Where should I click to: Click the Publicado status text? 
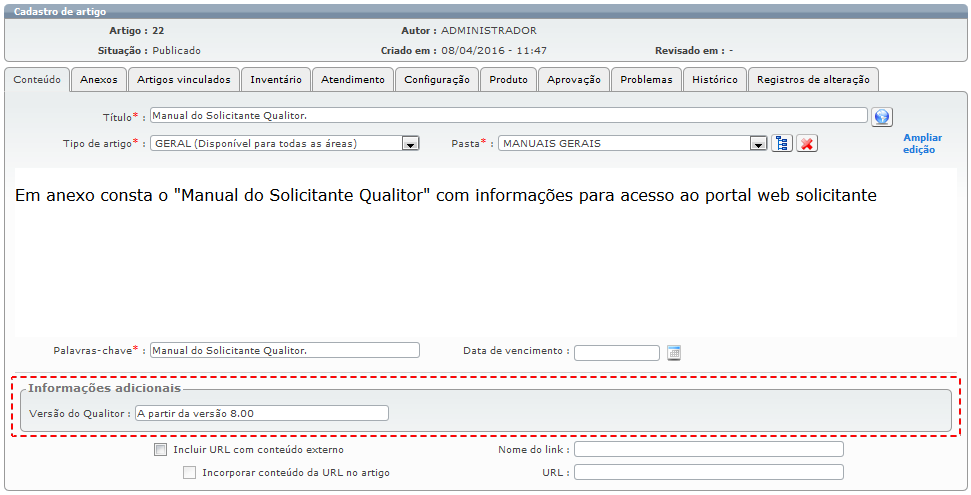tap(176, 51)
